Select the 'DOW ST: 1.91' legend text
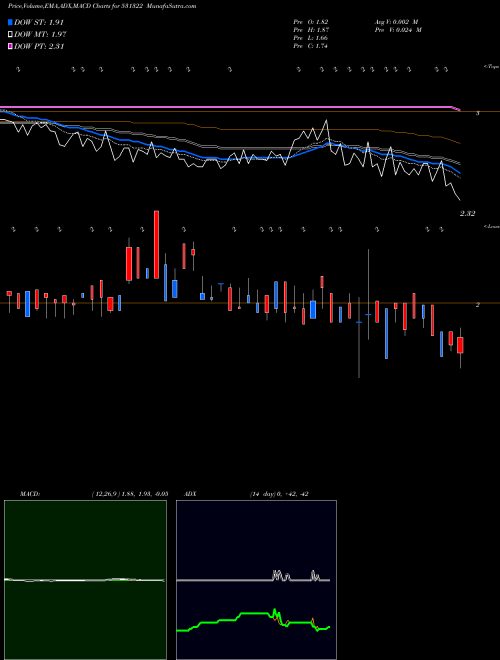Image resolution: width=500 pixels, height=660 pixels. pos(39,22)
